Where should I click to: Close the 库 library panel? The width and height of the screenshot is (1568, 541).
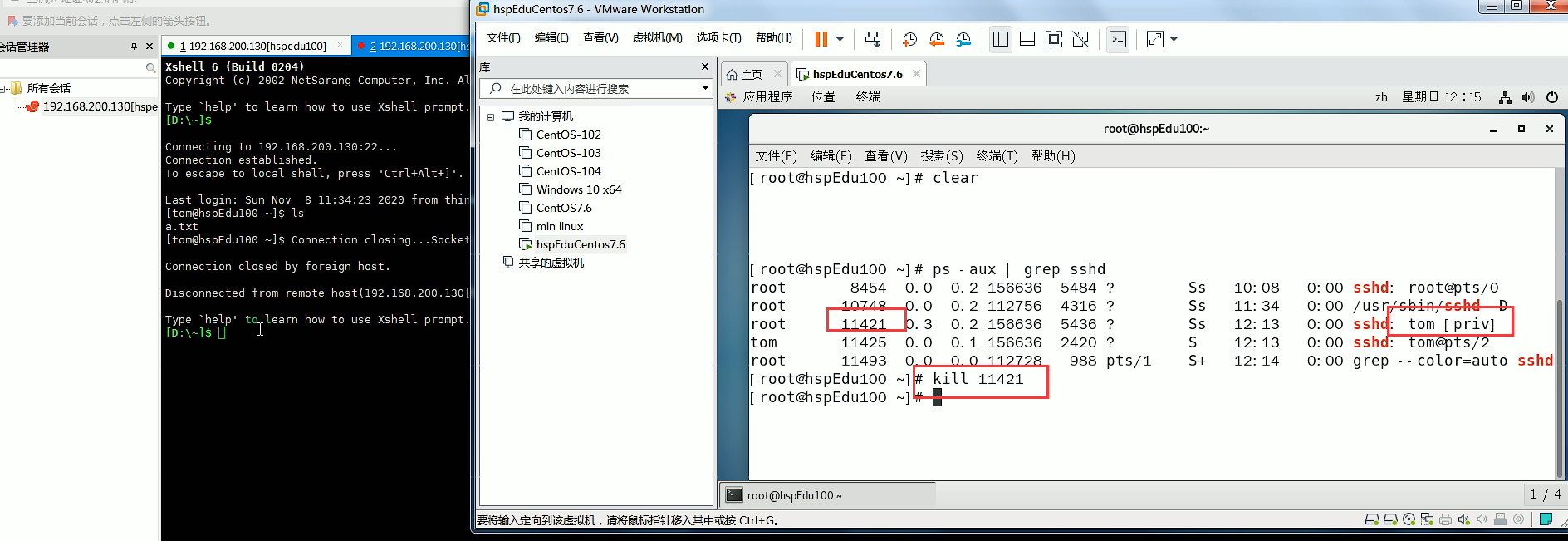[705, 66]
